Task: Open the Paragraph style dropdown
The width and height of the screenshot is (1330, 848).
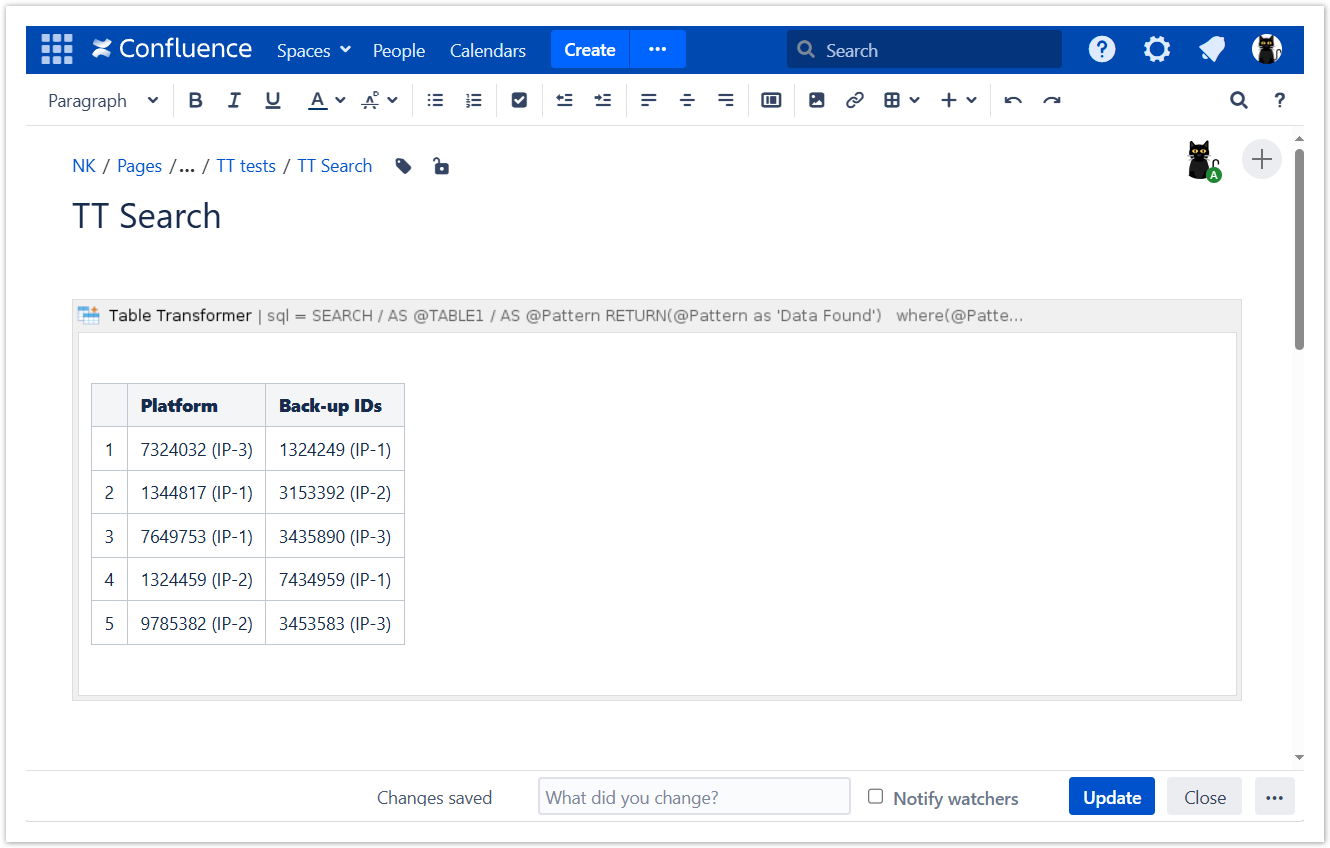Action: click(103, 100)
